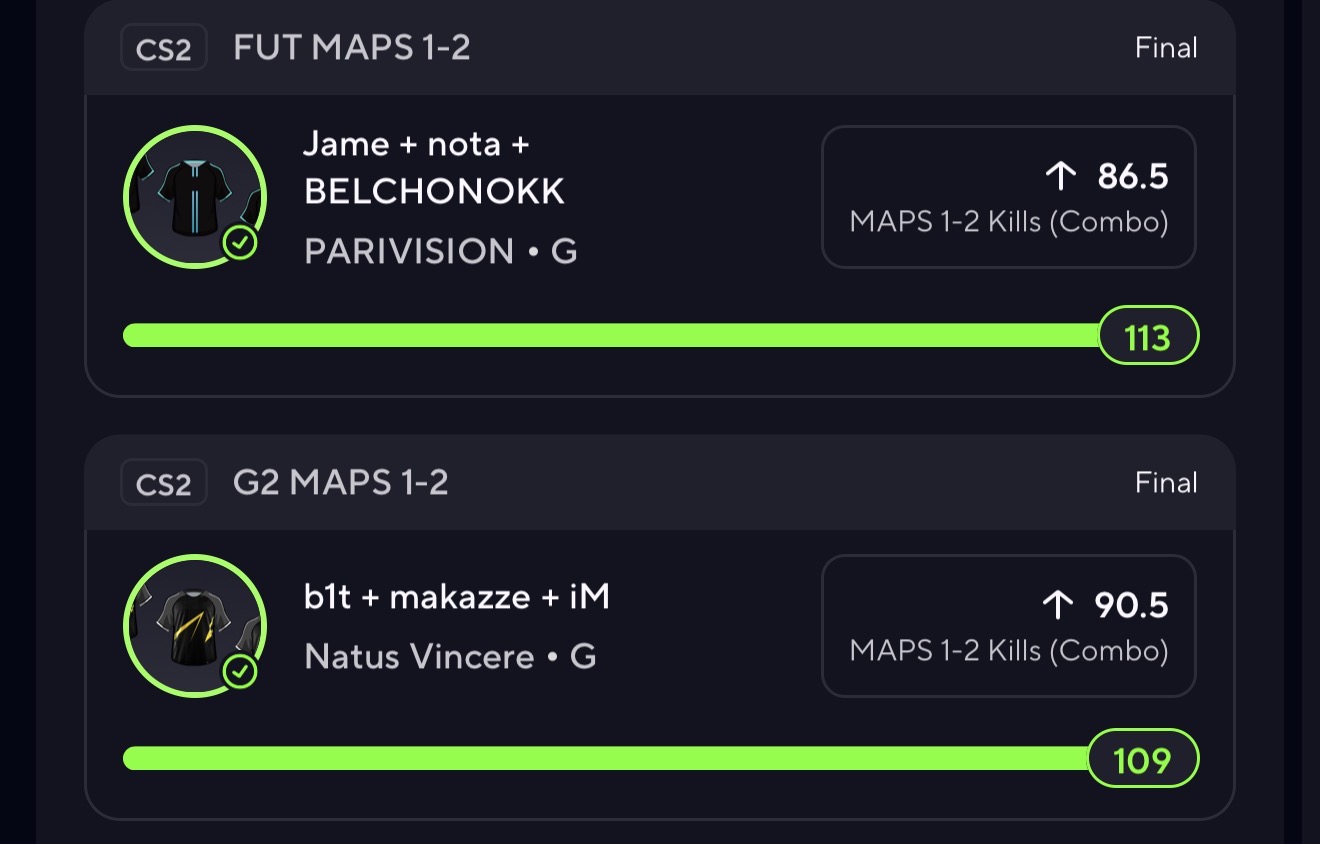Open the FUT MAPS 1-2 header title
This screenshot has height=844, width=1320.
(x=352, y=48)
